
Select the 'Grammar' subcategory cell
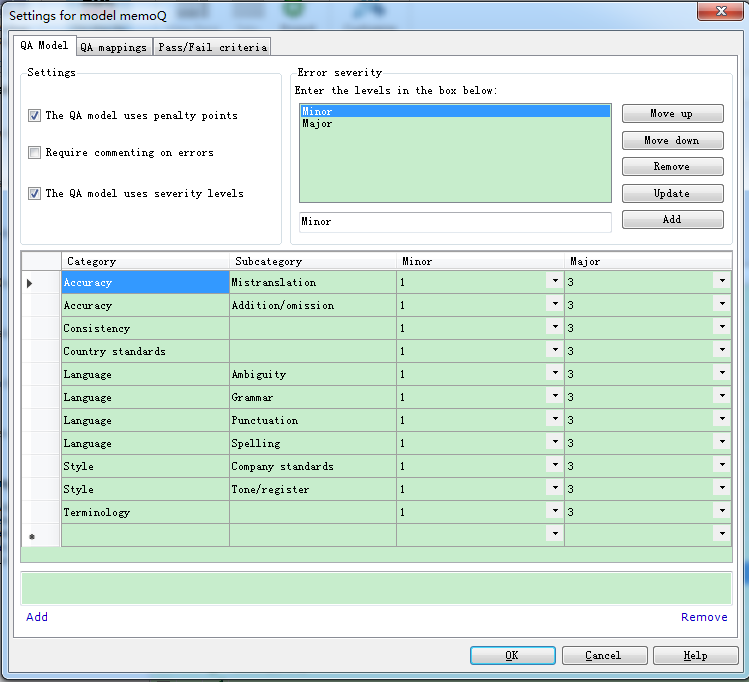point(313,397)
